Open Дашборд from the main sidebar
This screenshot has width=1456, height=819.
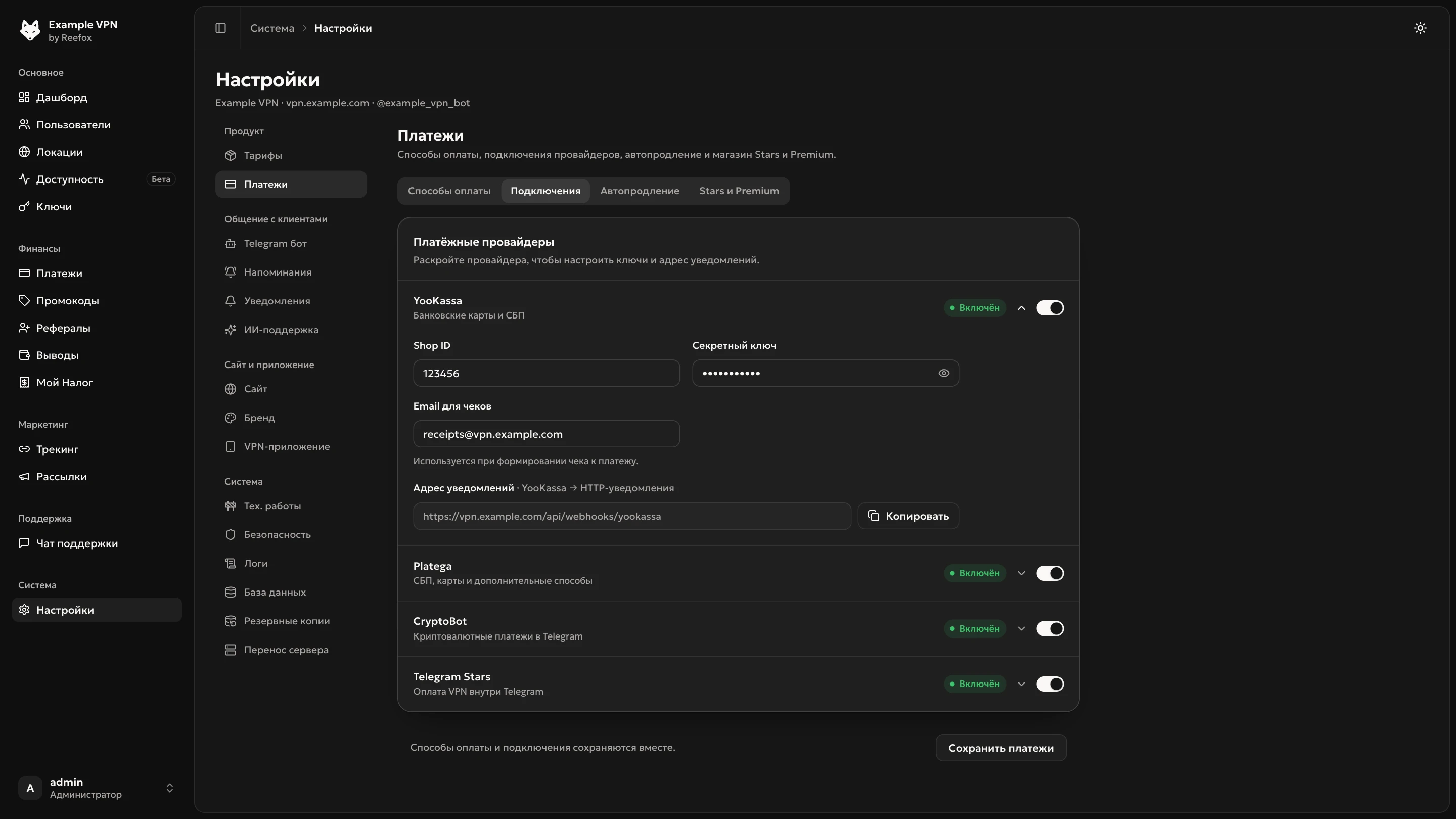[x=97, y=97]
